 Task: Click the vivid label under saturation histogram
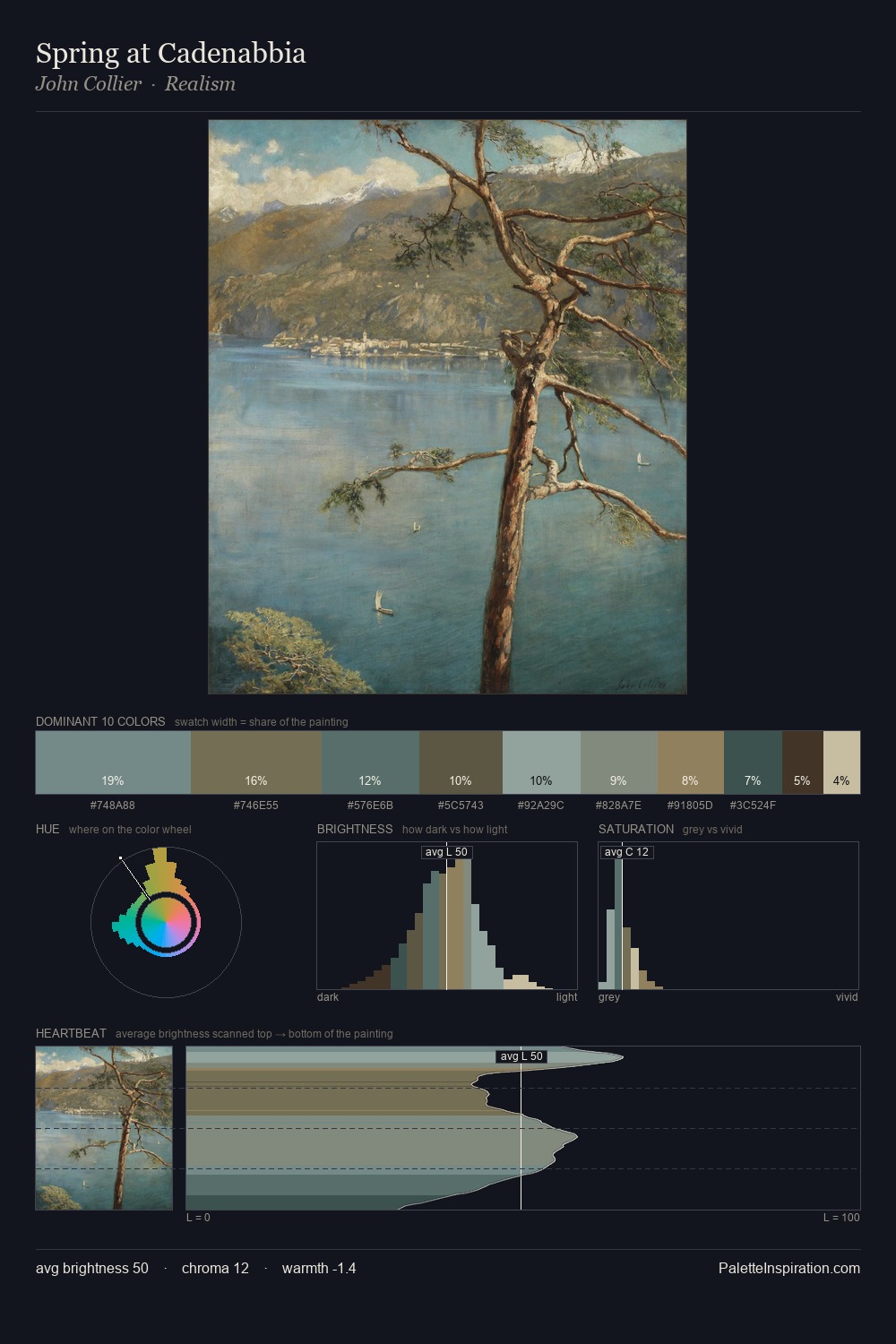(847, 997)
